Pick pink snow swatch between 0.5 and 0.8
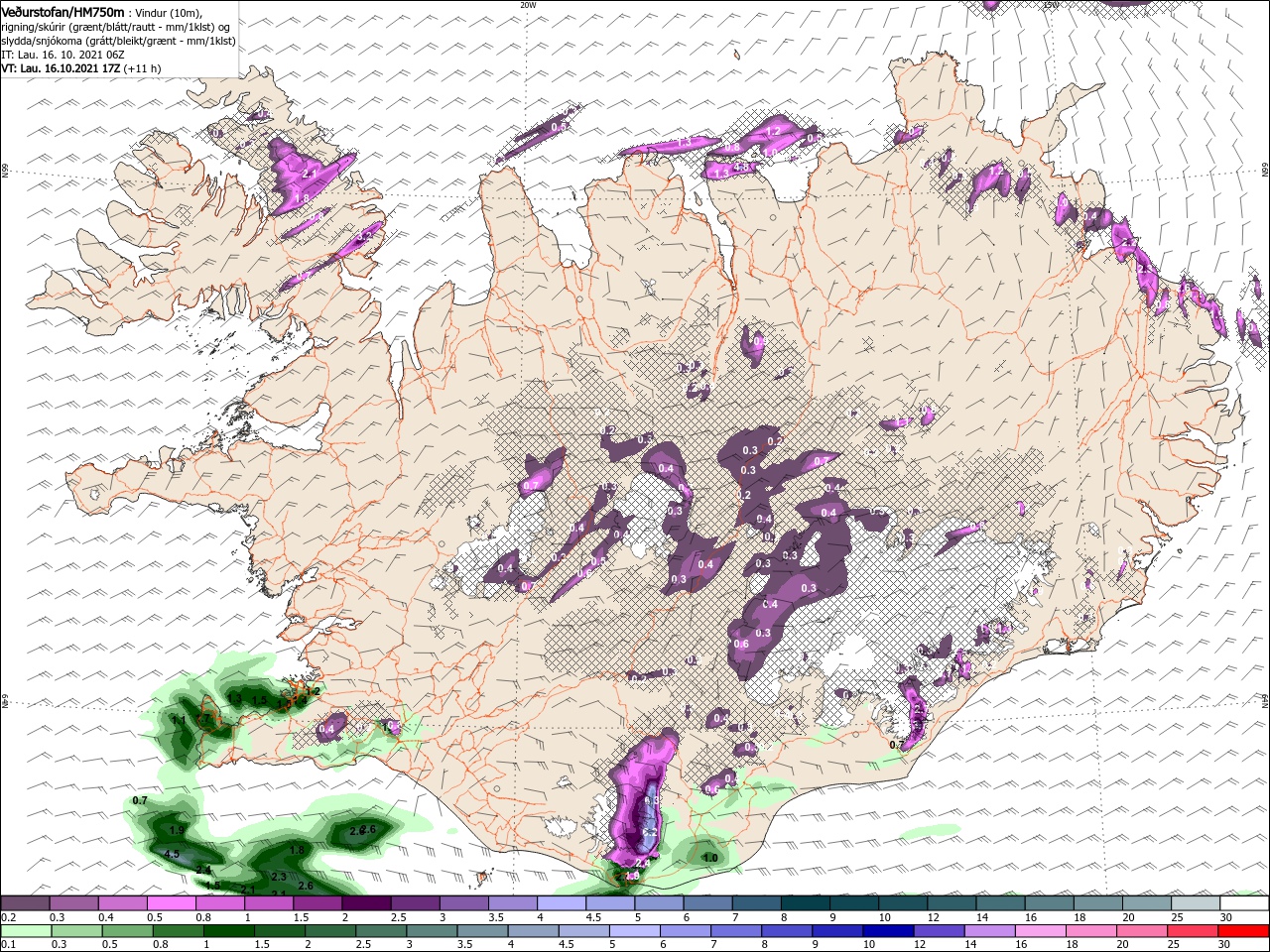 172,903
